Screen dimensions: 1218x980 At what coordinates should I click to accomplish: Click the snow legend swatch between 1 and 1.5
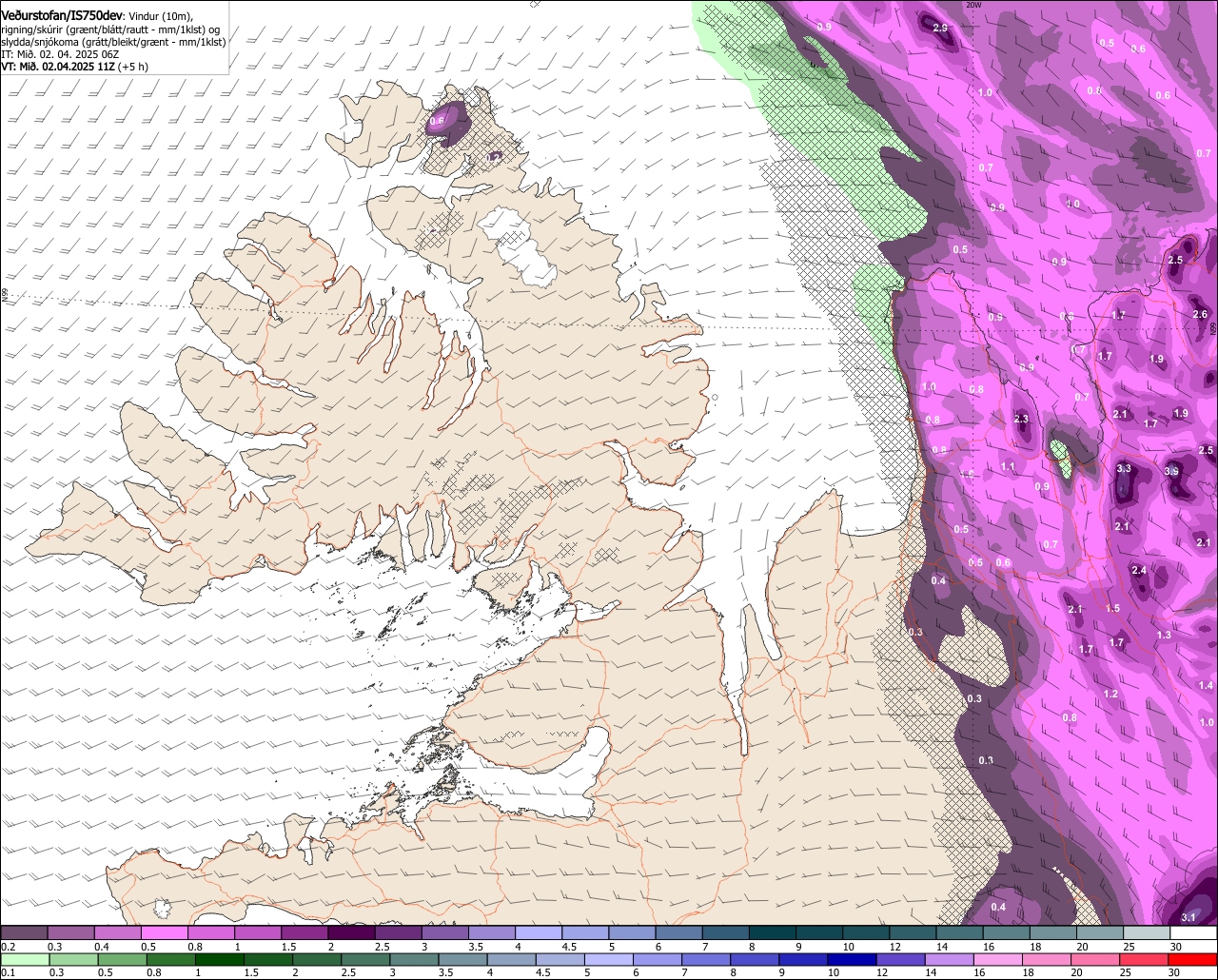tap(258, 932)
